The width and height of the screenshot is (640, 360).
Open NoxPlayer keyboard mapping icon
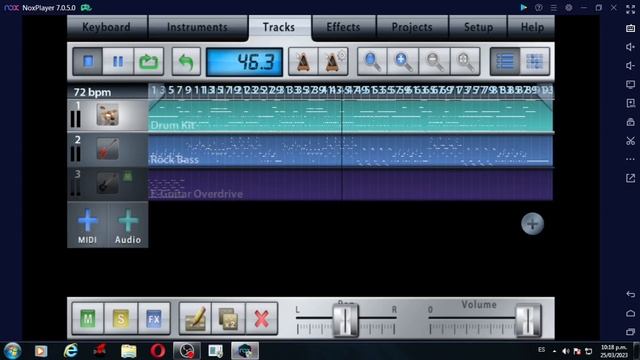pos(631,28)
